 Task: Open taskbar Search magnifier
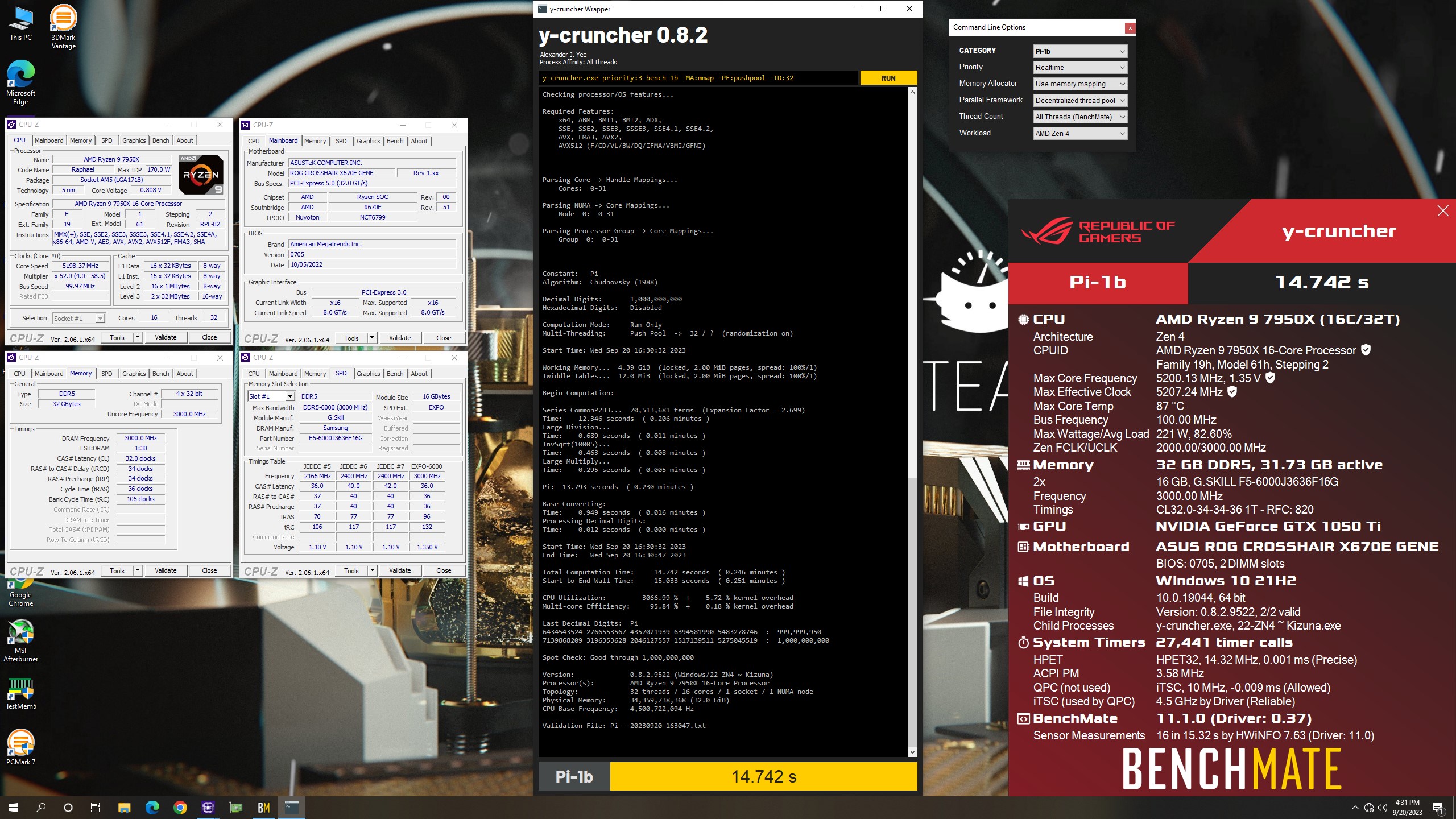point(41,807)
